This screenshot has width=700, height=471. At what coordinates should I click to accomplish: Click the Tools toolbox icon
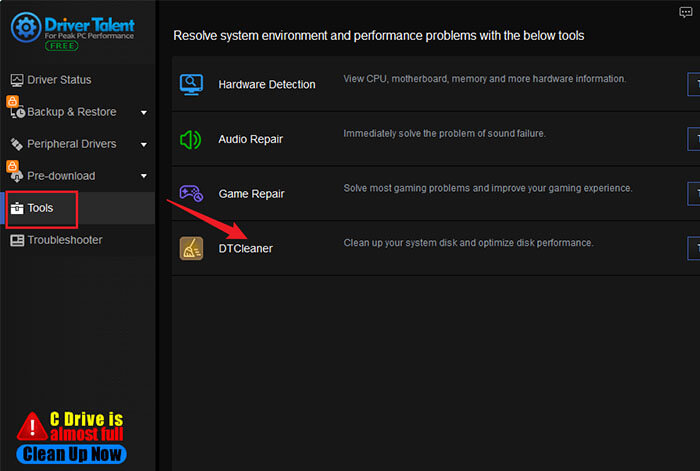point(17,208)
